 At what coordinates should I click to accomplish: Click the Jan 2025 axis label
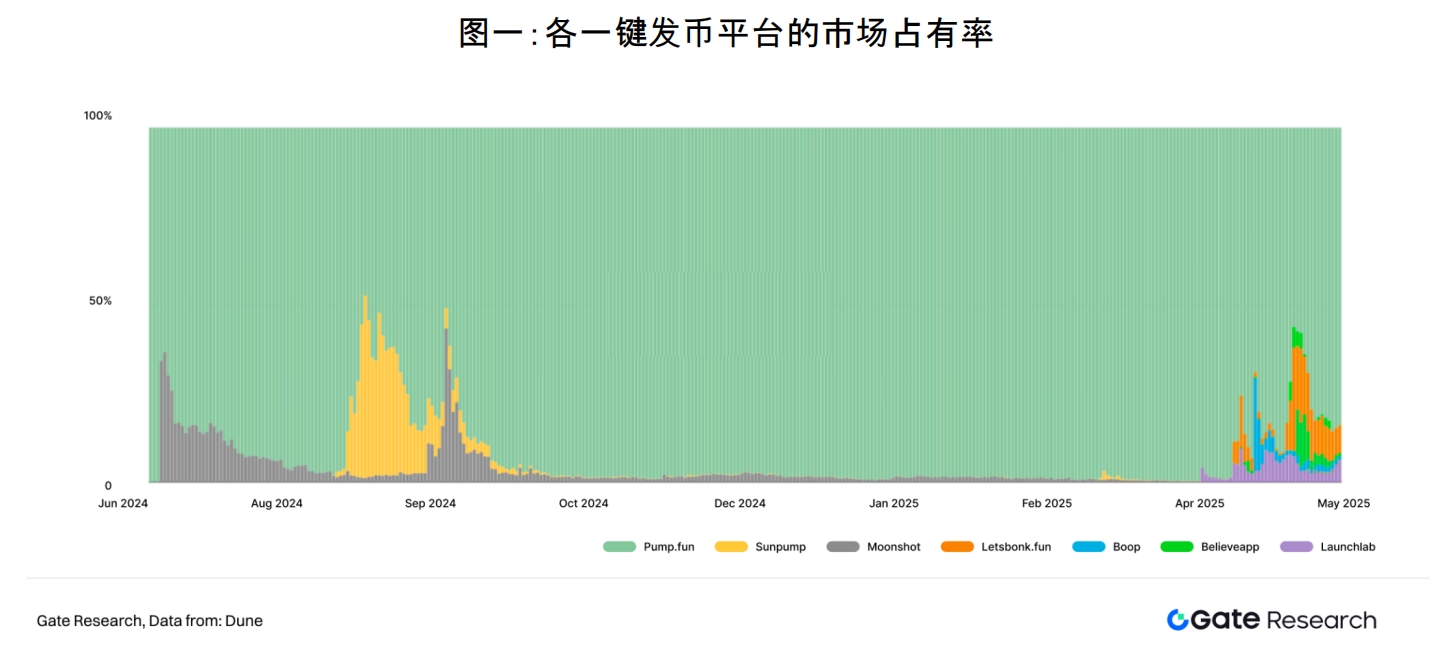click(x=893, y=504)
